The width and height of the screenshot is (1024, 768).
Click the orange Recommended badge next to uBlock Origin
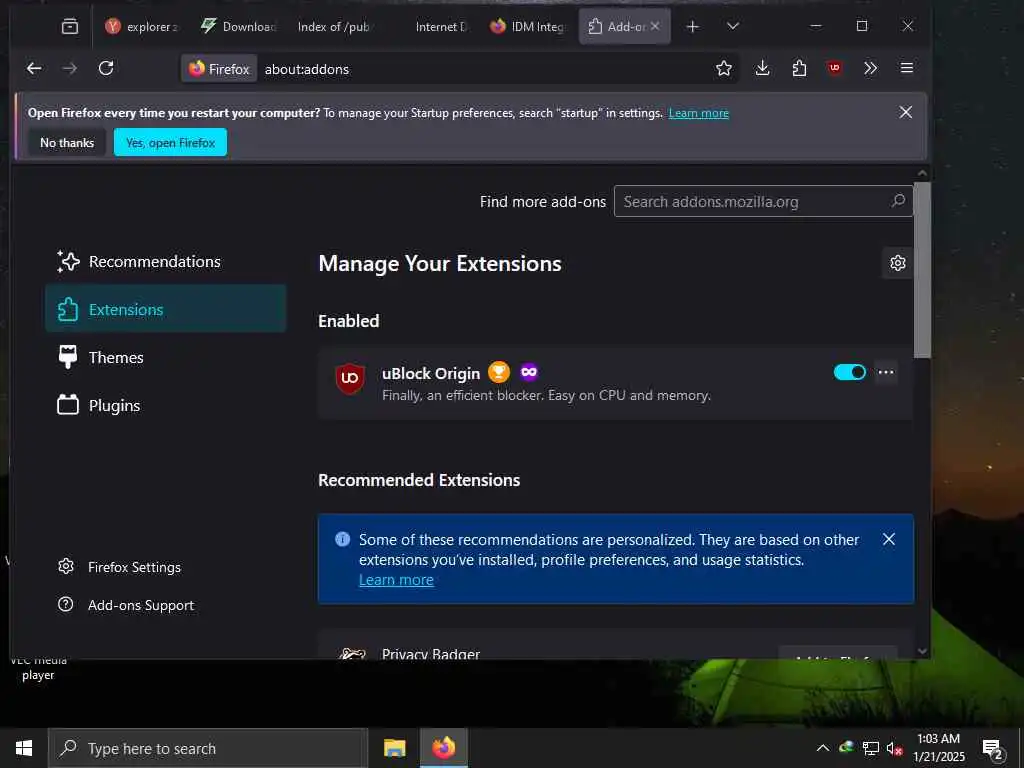point(499,372)
